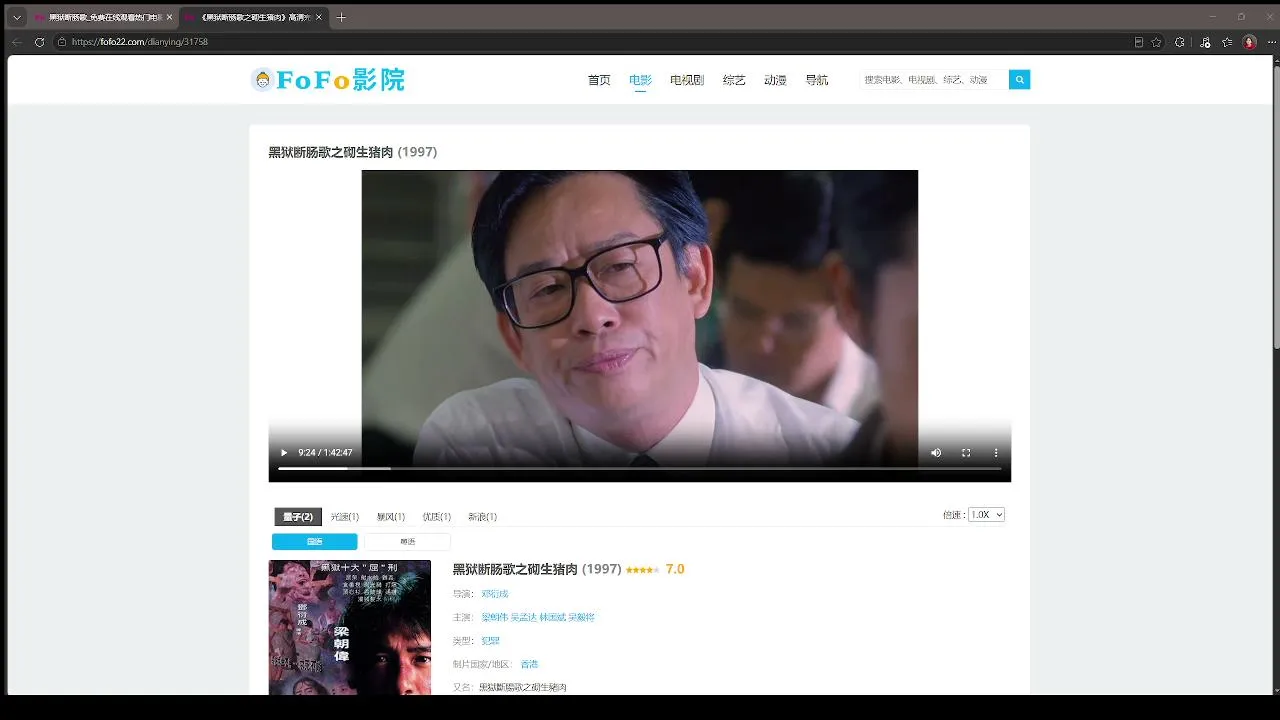Image resolution: width=1280 pixels, height=720 pixels.
Task: Open the browser profile avatar
Action: [1250, 42]
